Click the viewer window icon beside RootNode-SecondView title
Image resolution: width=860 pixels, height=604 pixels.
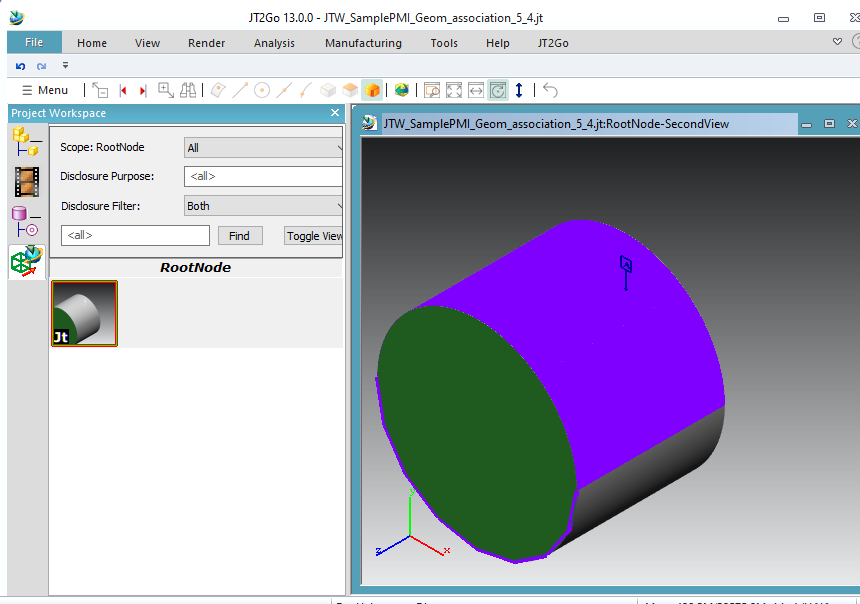point(370,123)
